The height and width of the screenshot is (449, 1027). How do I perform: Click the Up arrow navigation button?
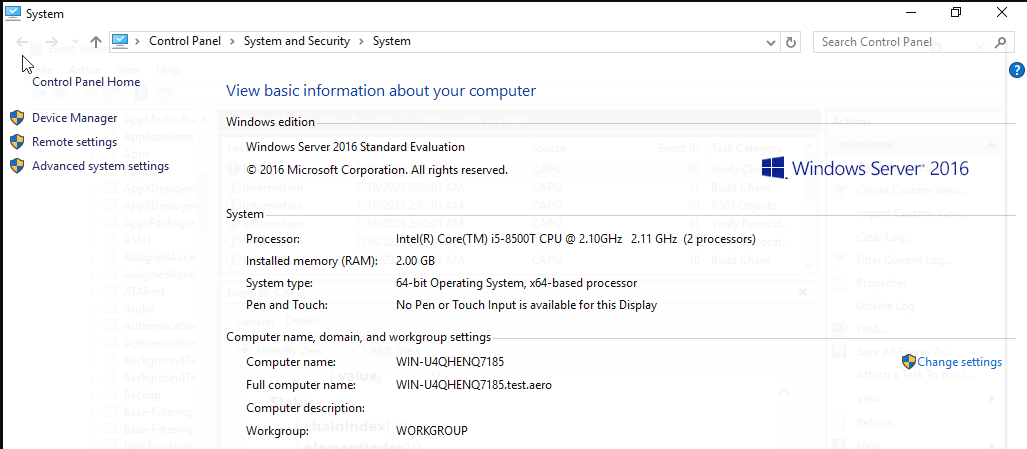(x=96, y=42)
